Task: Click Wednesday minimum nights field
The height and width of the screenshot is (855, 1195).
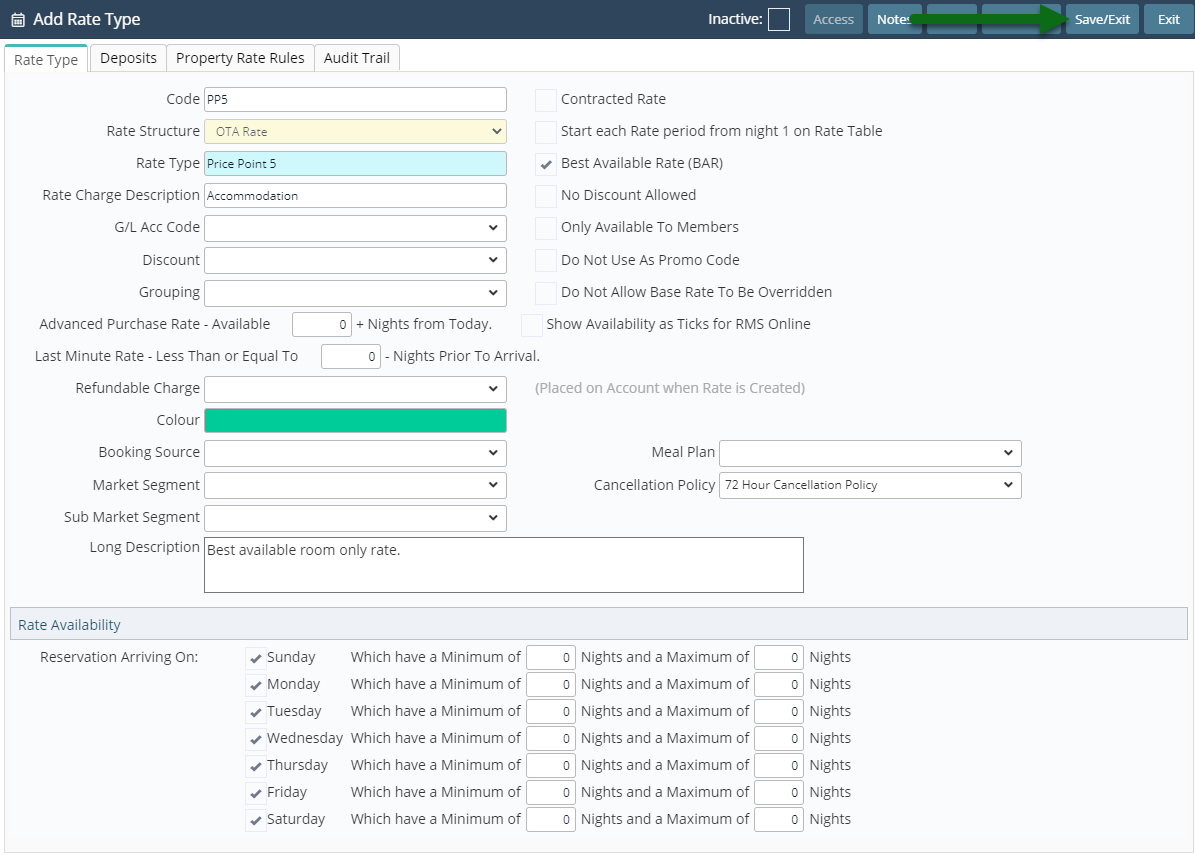Action: (550, 738)
